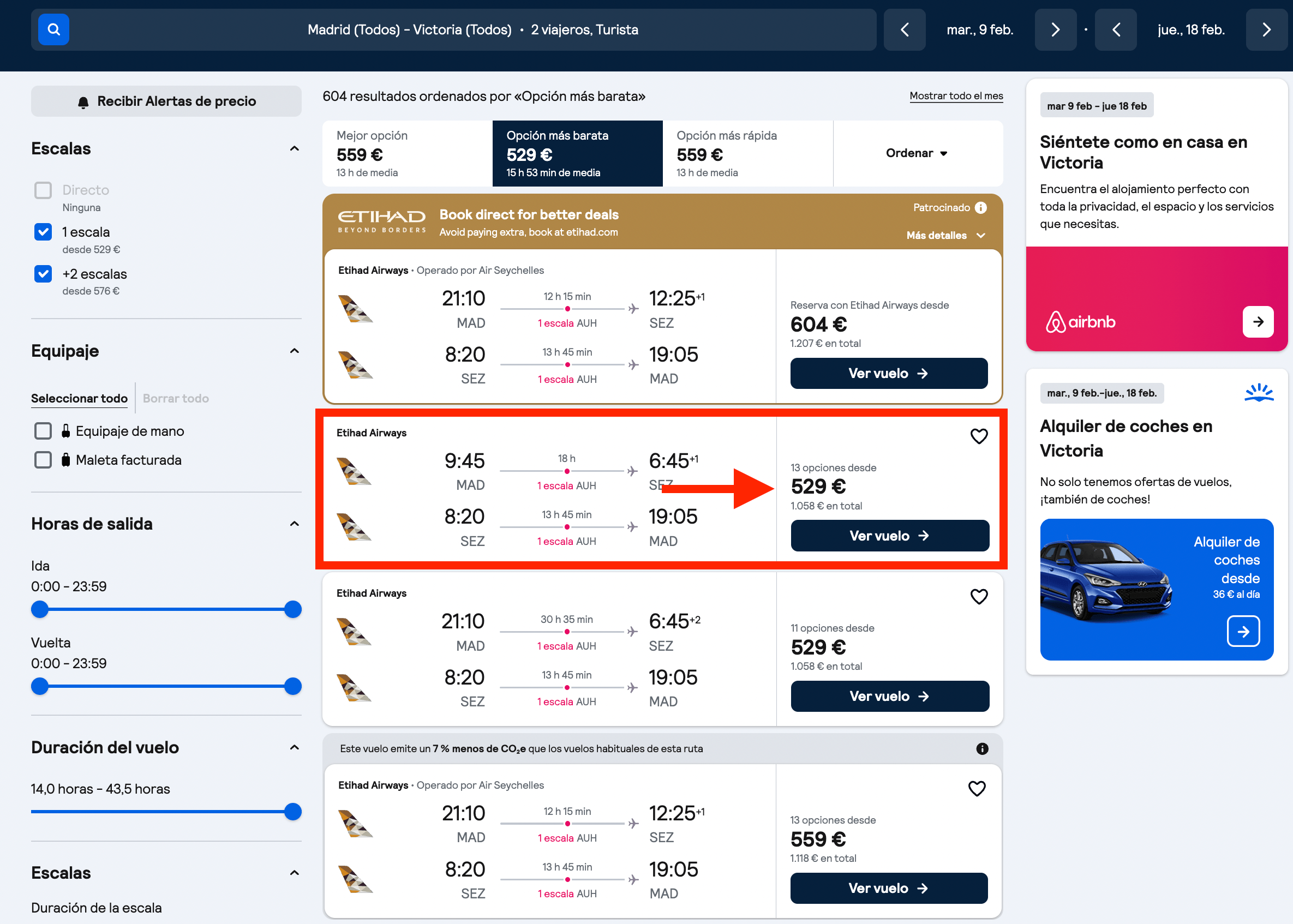
Task: Open Mostrar todo el mes link
Action: coord(956,95)
